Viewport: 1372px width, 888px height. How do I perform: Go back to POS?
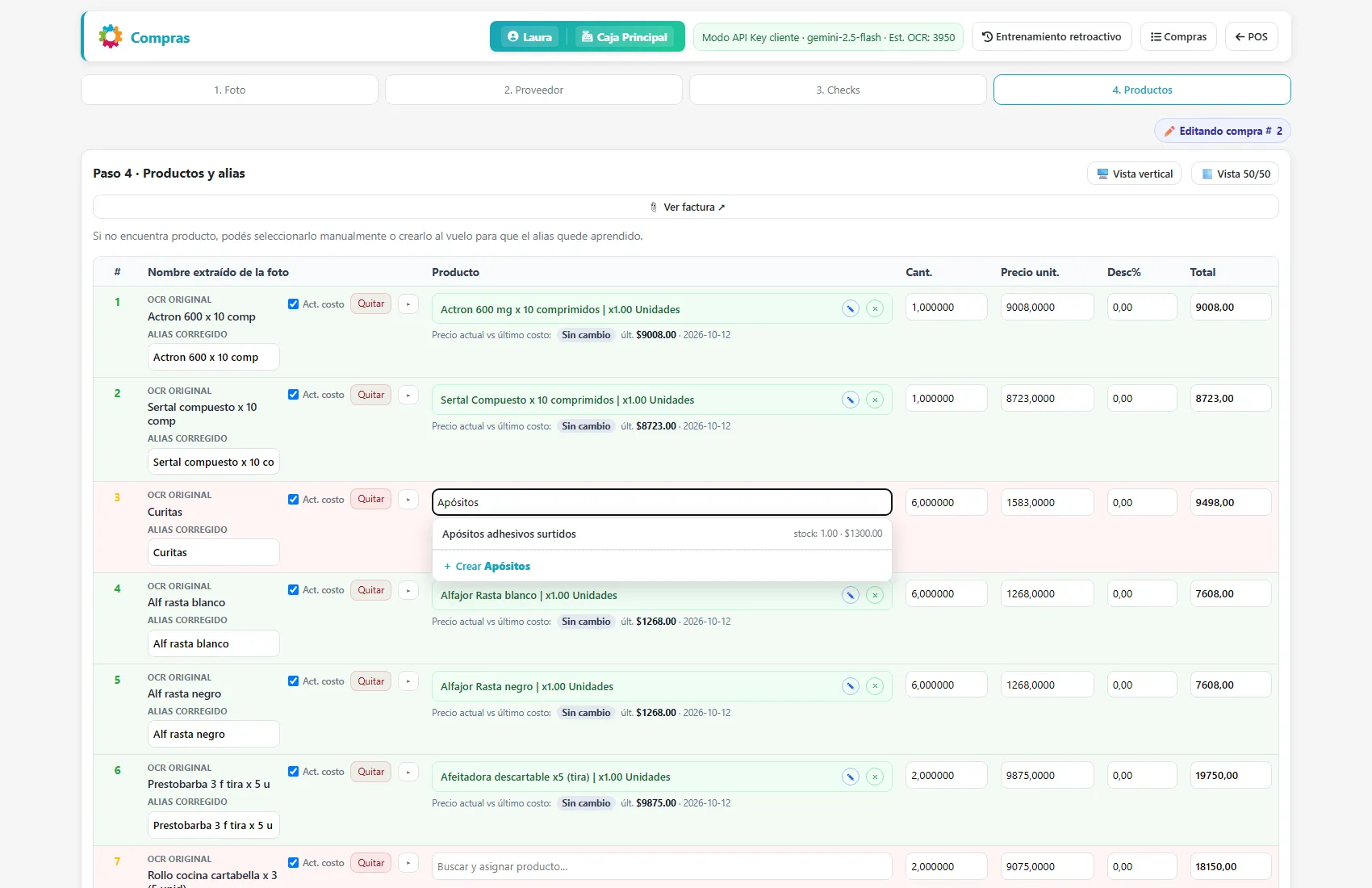[1251, 36]
